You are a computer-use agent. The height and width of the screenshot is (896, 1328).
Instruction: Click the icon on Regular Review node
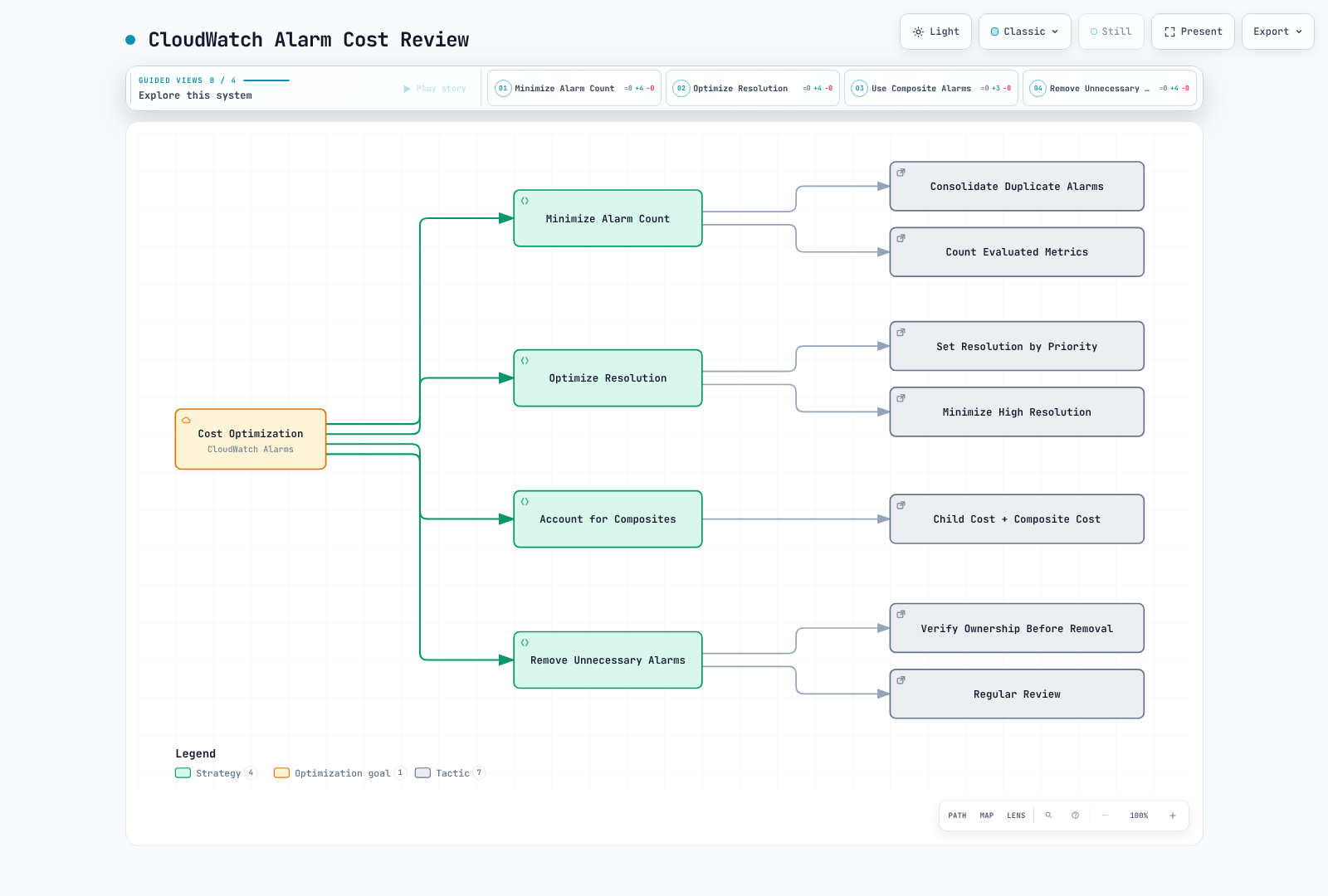point(901,680)
